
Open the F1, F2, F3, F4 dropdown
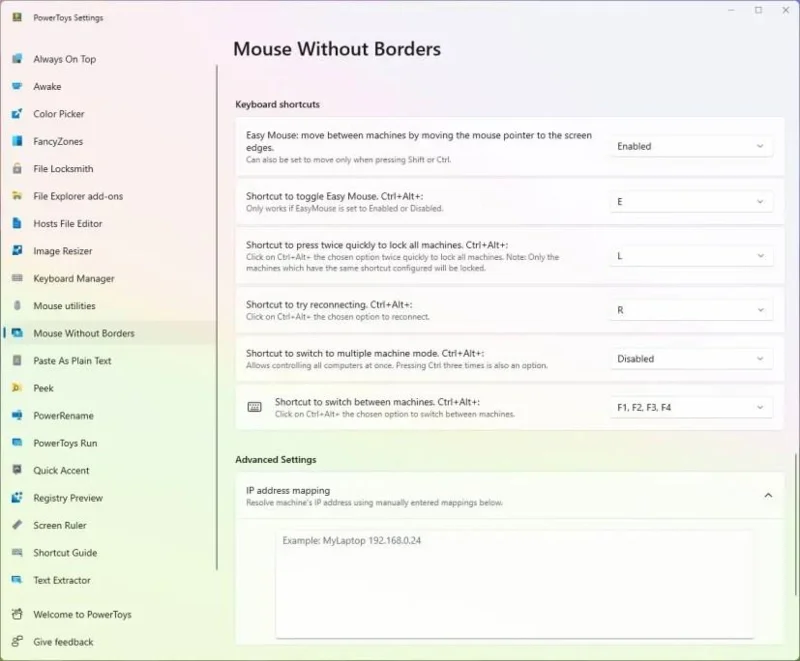[x=691, y=407]
